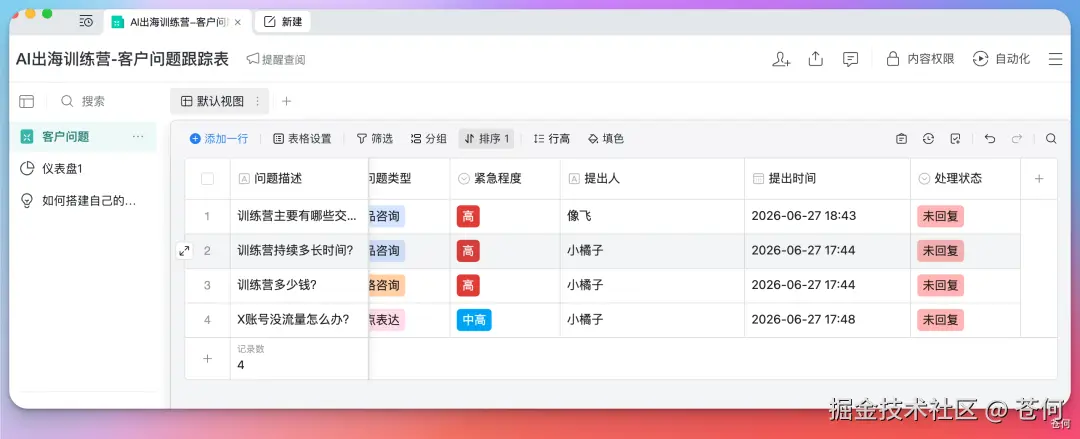Click the clipboard icon in toolbar
1080x439 pixels.
tap(902, 139)
